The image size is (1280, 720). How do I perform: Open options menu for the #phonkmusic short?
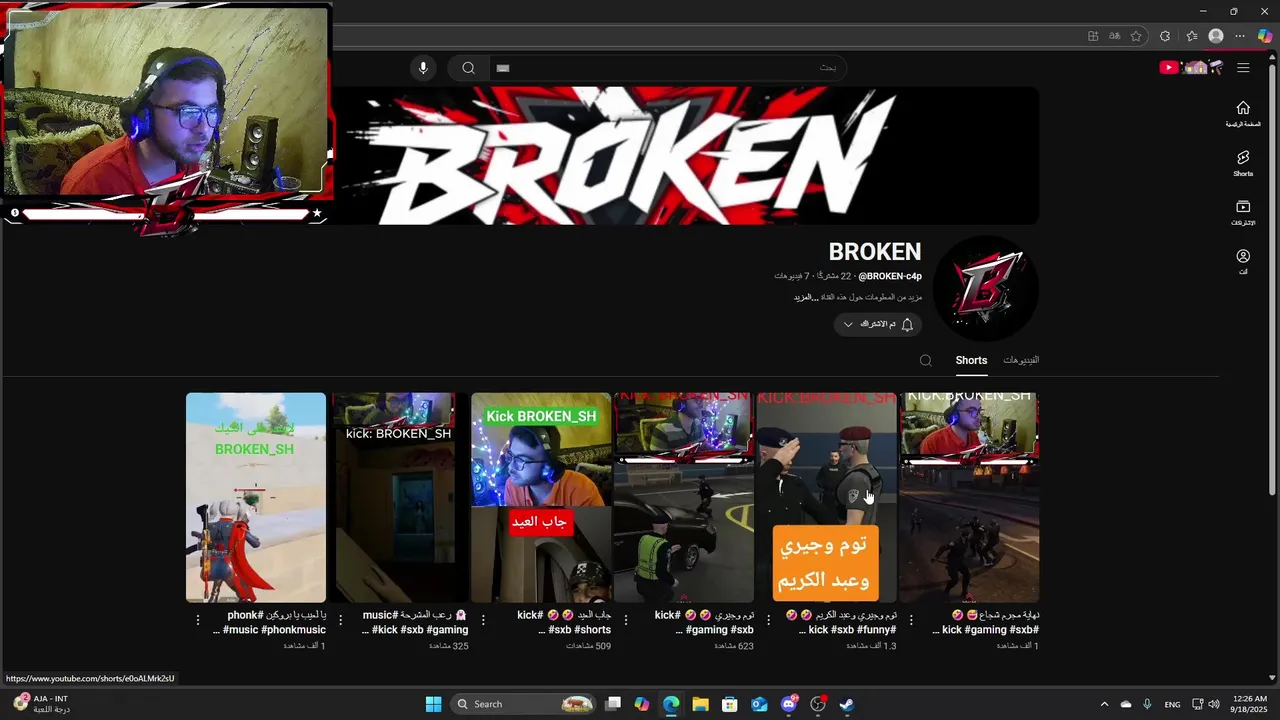[197, 620]
